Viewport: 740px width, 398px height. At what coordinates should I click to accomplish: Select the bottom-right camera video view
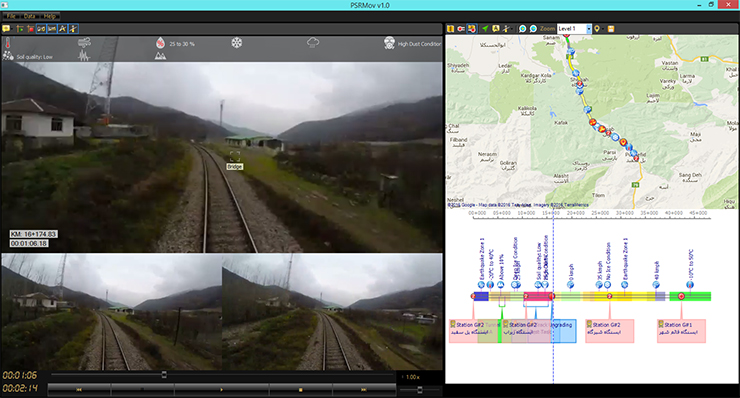click(332, 312)
